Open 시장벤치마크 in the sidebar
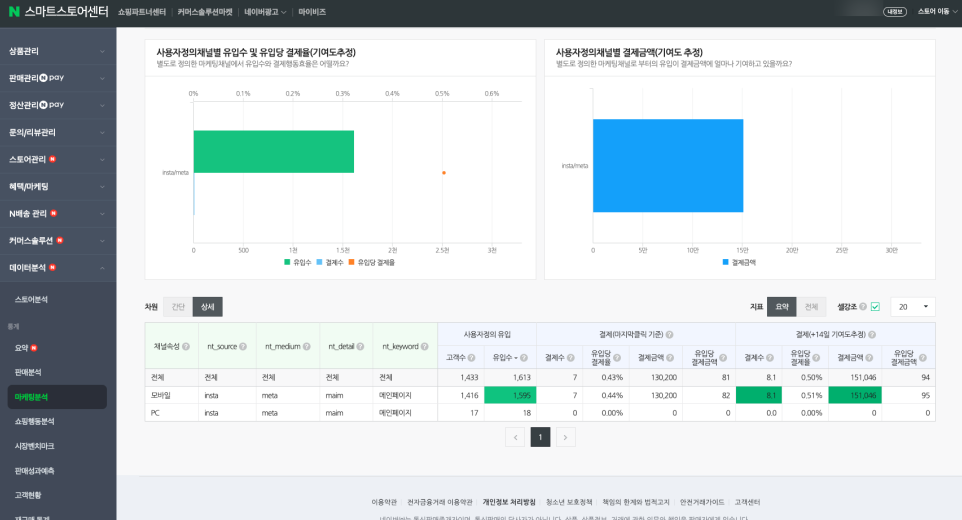The width and height of the screenshot is (962, 520). point(34,446)
